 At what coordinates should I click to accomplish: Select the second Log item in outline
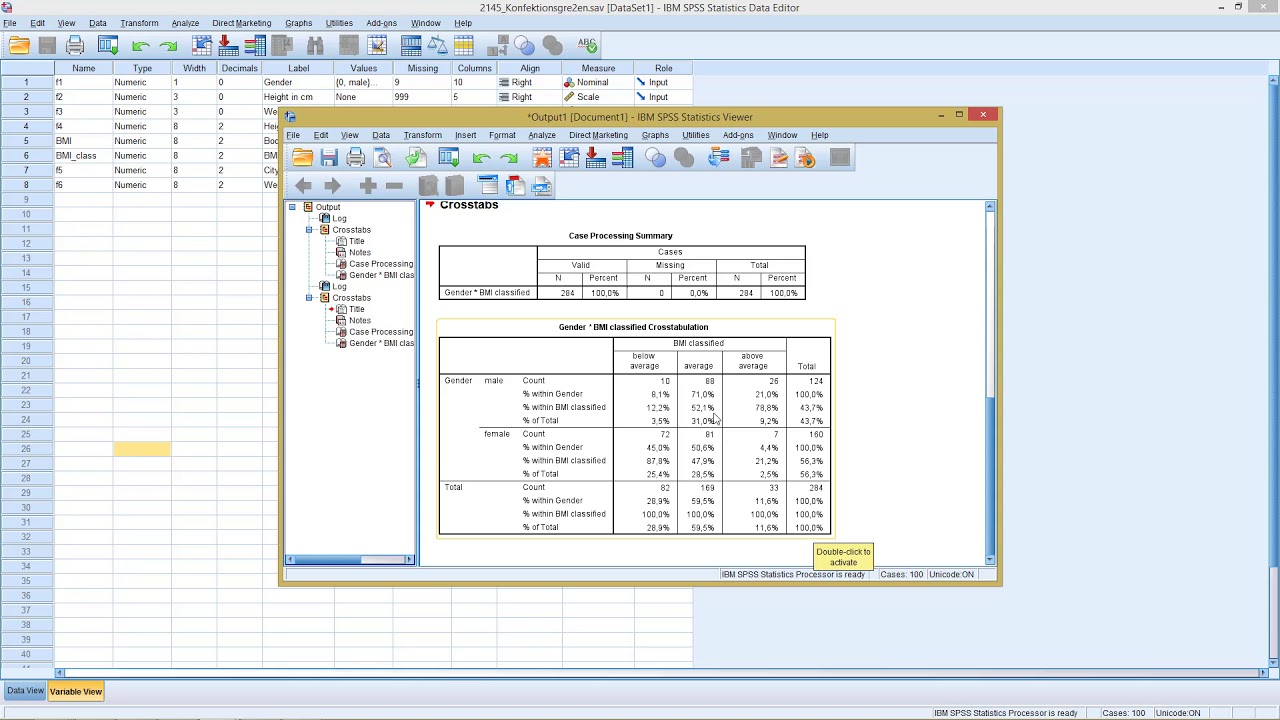[x=339, y=287]
